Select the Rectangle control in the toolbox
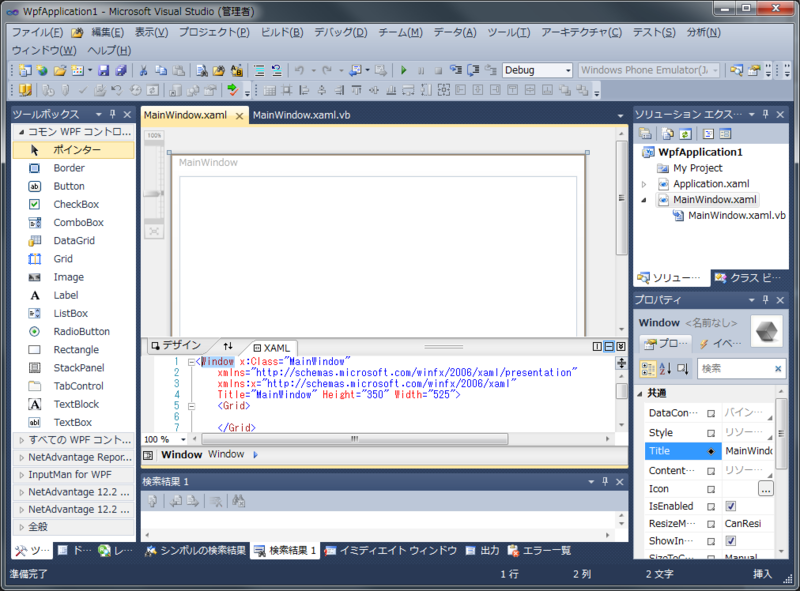The image size is (800, 591). click(x=74, y=350)
